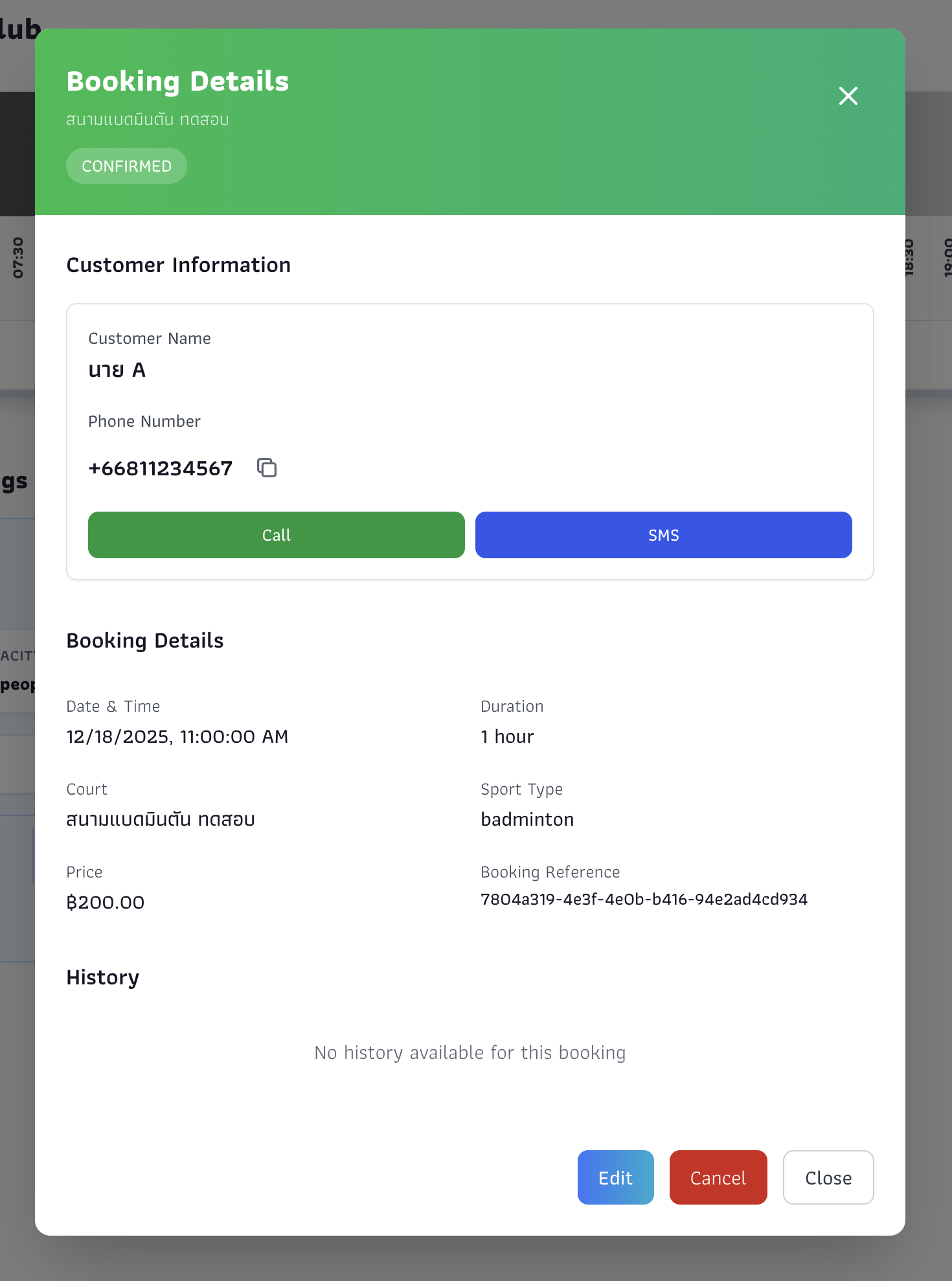Click the 18:30 time slot in the background
Viewport: 952px width, 1281px height.
point(909,258)
